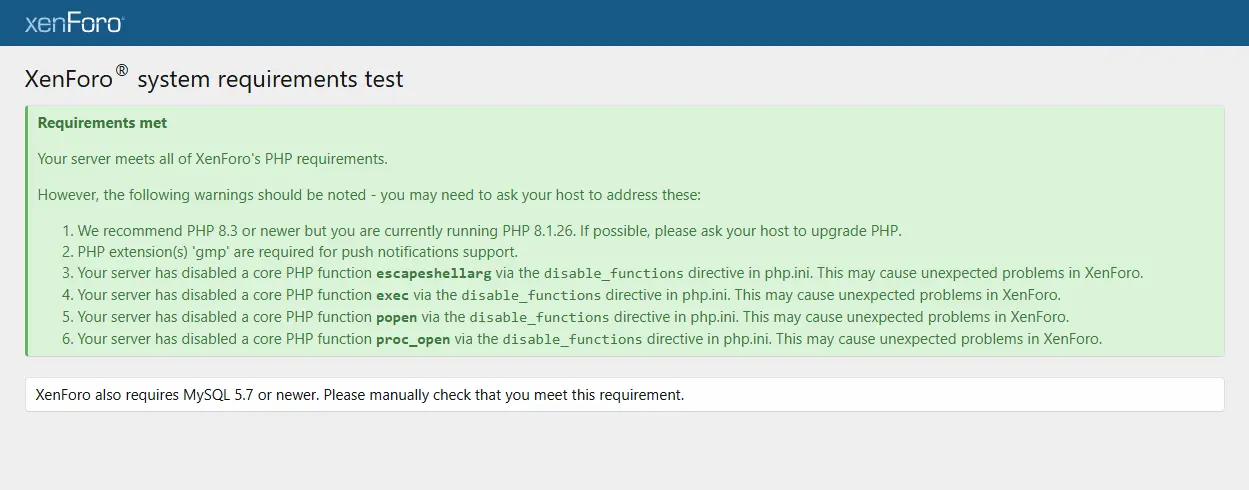Click disable_functions code in the exec warning
Image resolution: width=1249 pixels, height=490 pixels.
pyautogui.click(x=531, y=295)
